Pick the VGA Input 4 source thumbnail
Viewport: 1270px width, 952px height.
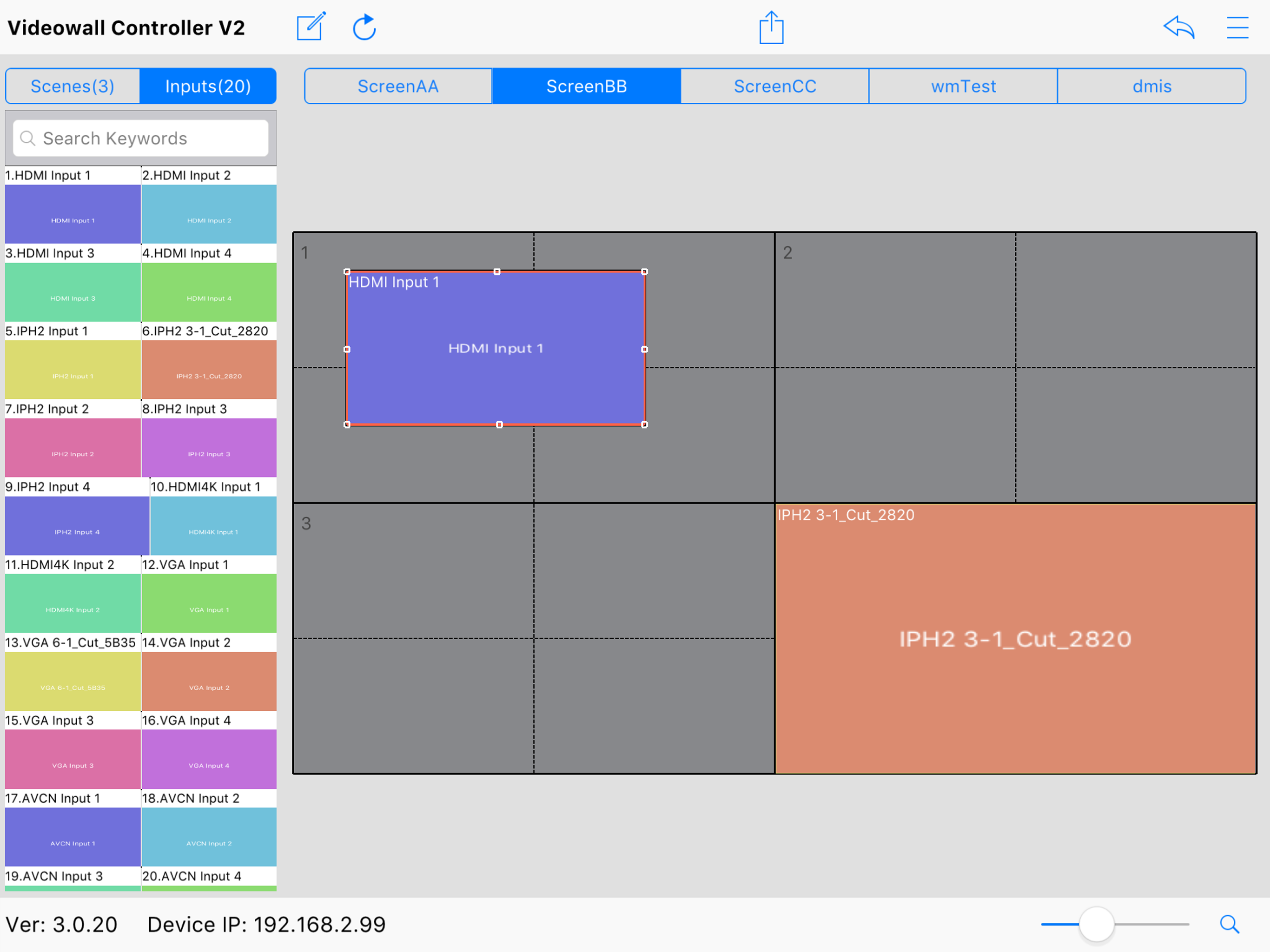tap(209, 759)
